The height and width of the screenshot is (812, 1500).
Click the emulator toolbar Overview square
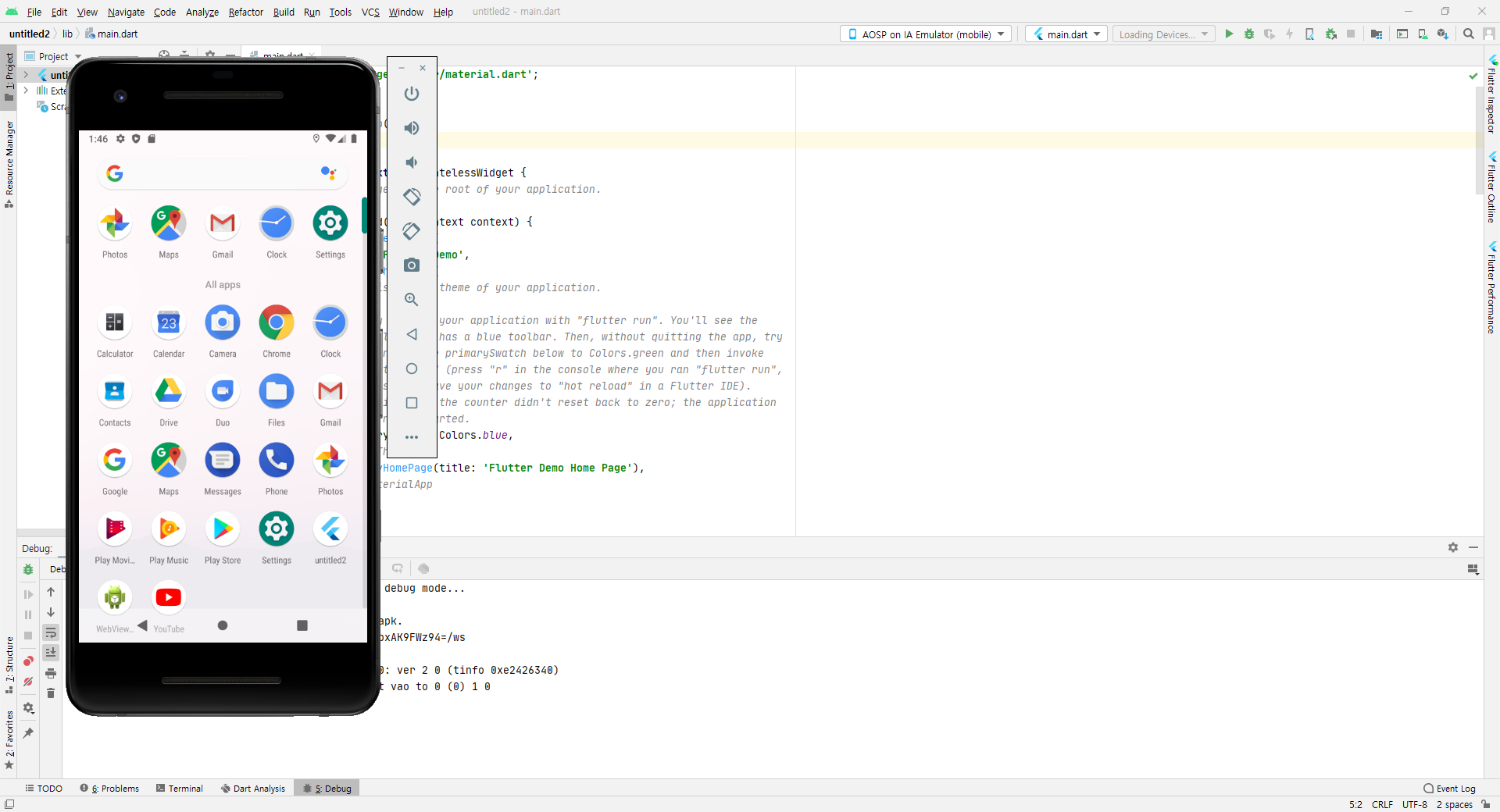click(412, 403)
